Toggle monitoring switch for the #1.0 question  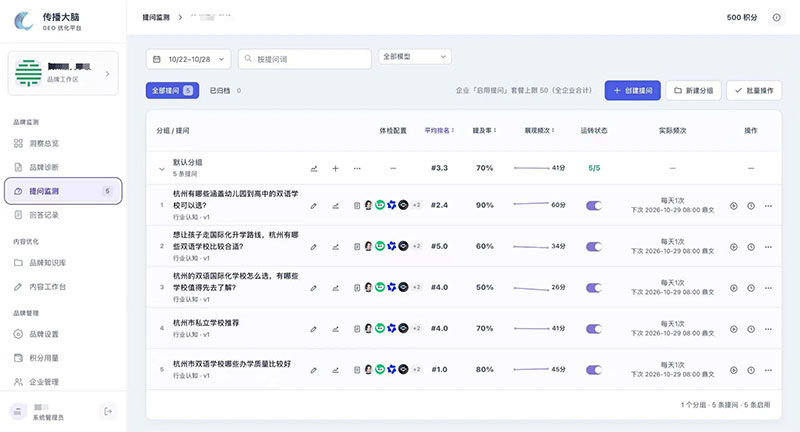click(x=594, y=370)
